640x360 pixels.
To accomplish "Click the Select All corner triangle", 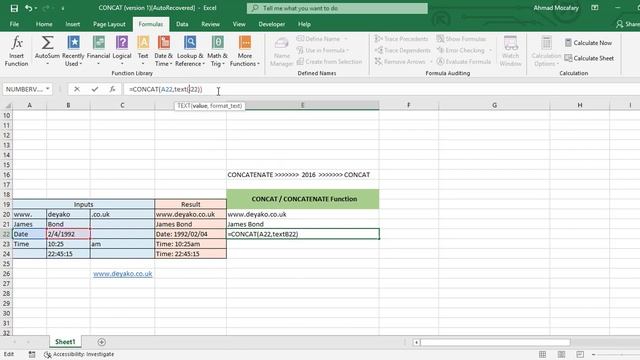I will tap(8, 105).
